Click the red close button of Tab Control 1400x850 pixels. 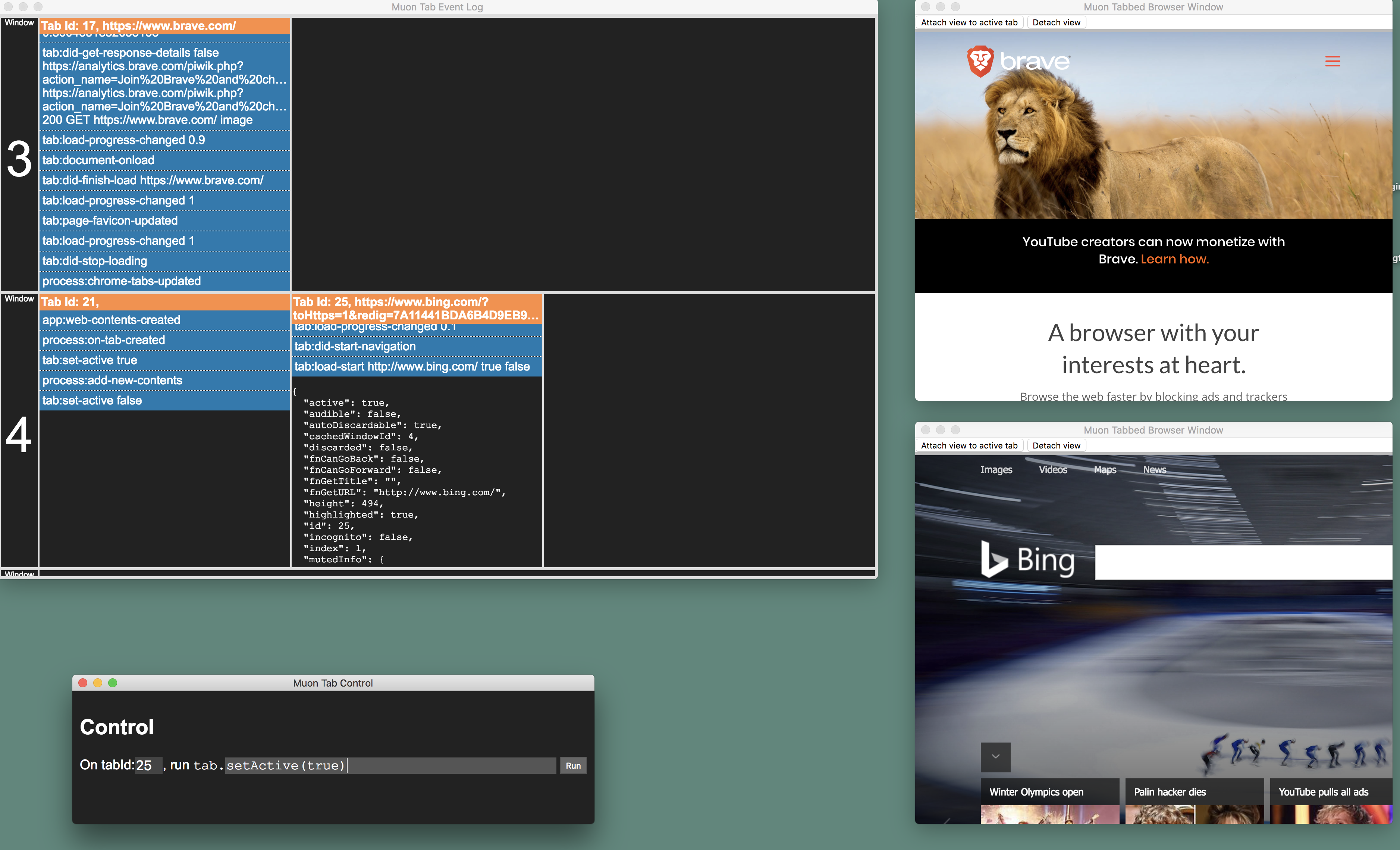(83, 683)
